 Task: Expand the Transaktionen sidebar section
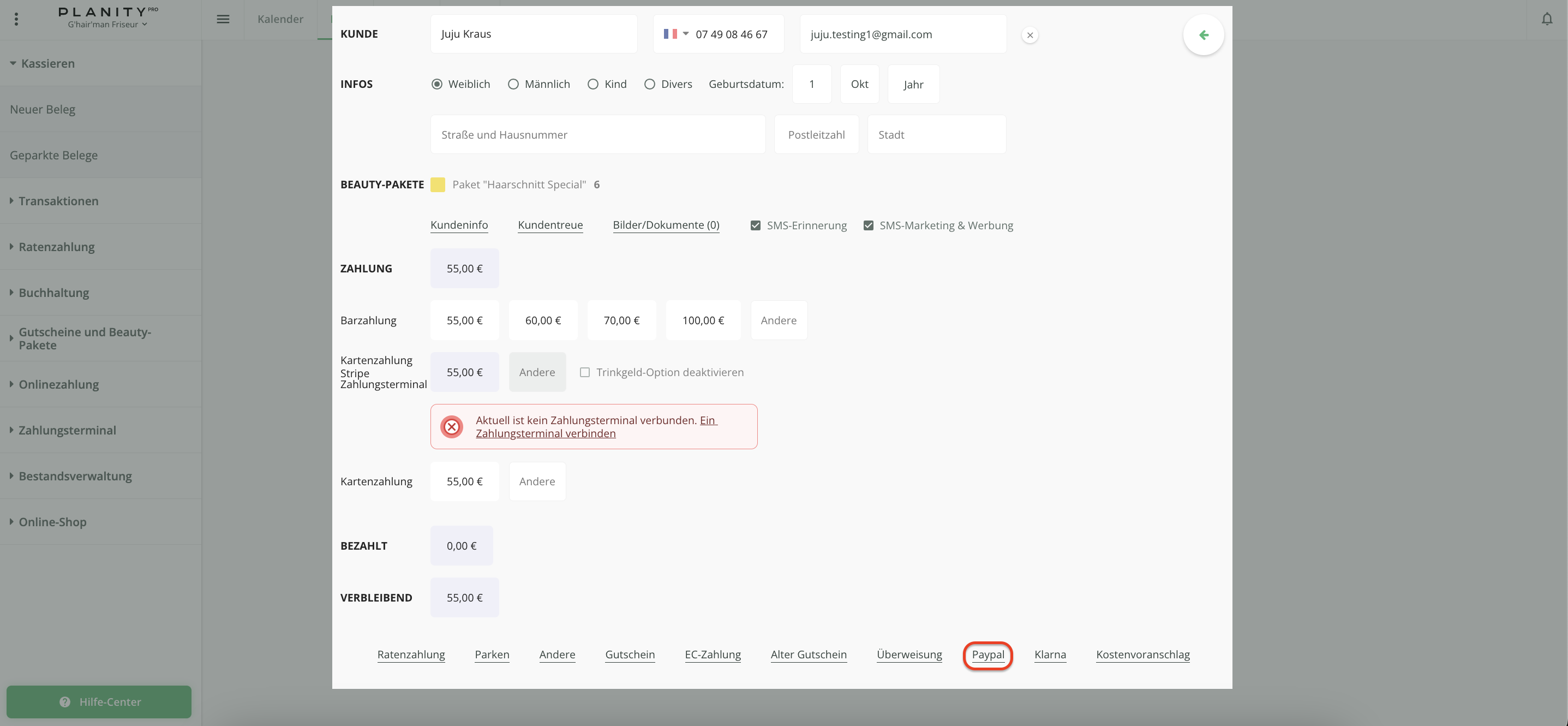click(58, 201)
